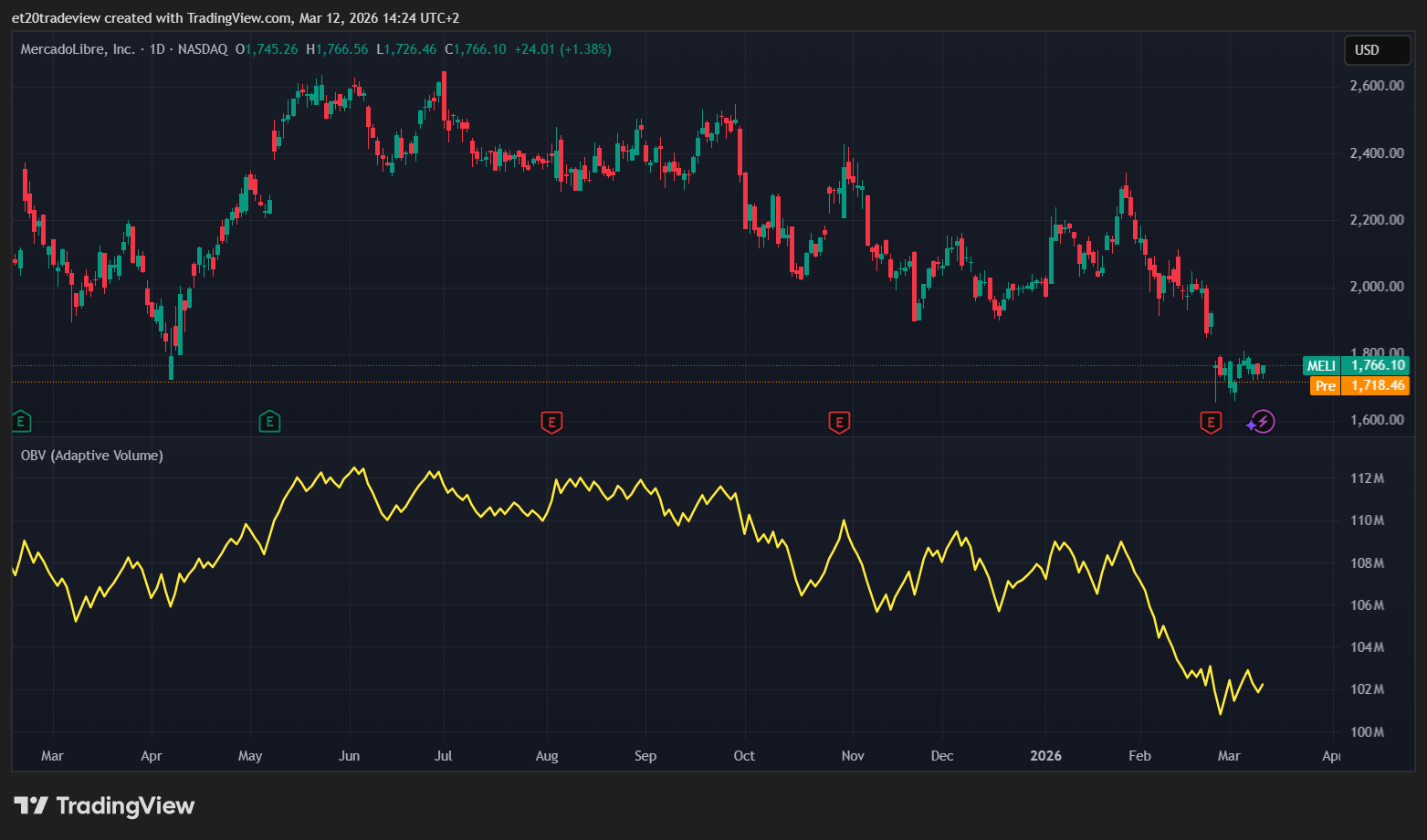Click the Feb label on time axis
The height and width of the screenshot is (840, 1427).
click(x=1140, y=756)
